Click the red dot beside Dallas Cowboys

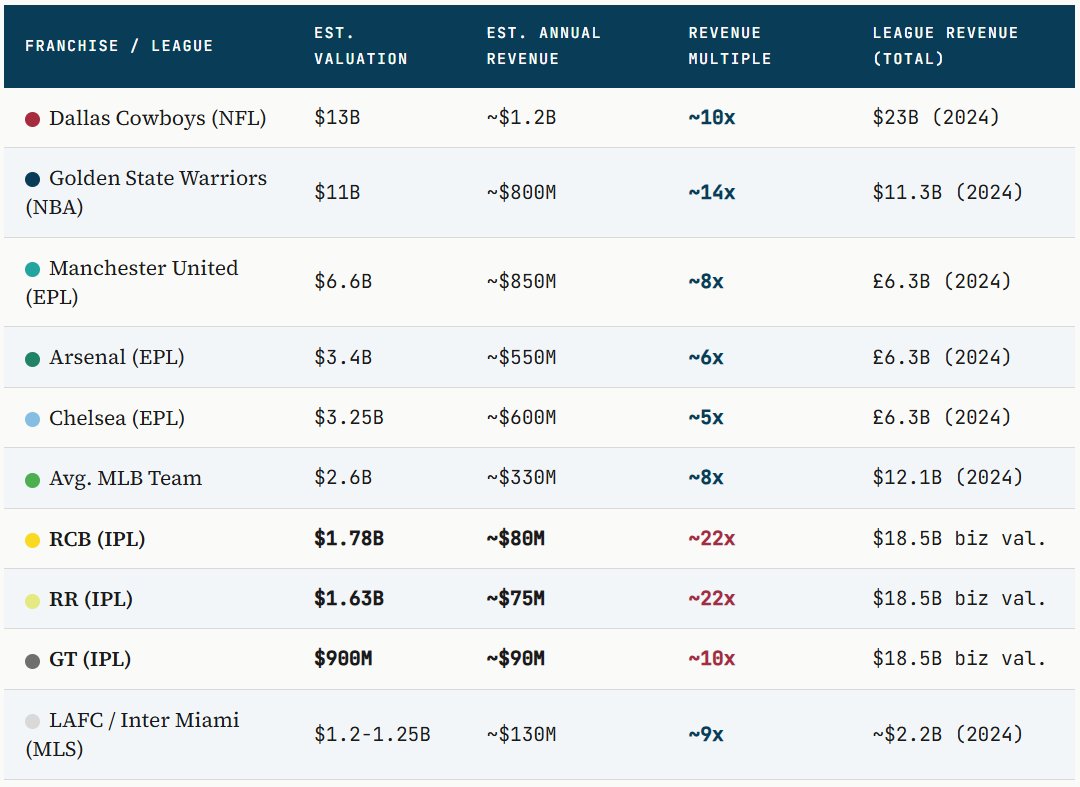click(x=32, y=119)
